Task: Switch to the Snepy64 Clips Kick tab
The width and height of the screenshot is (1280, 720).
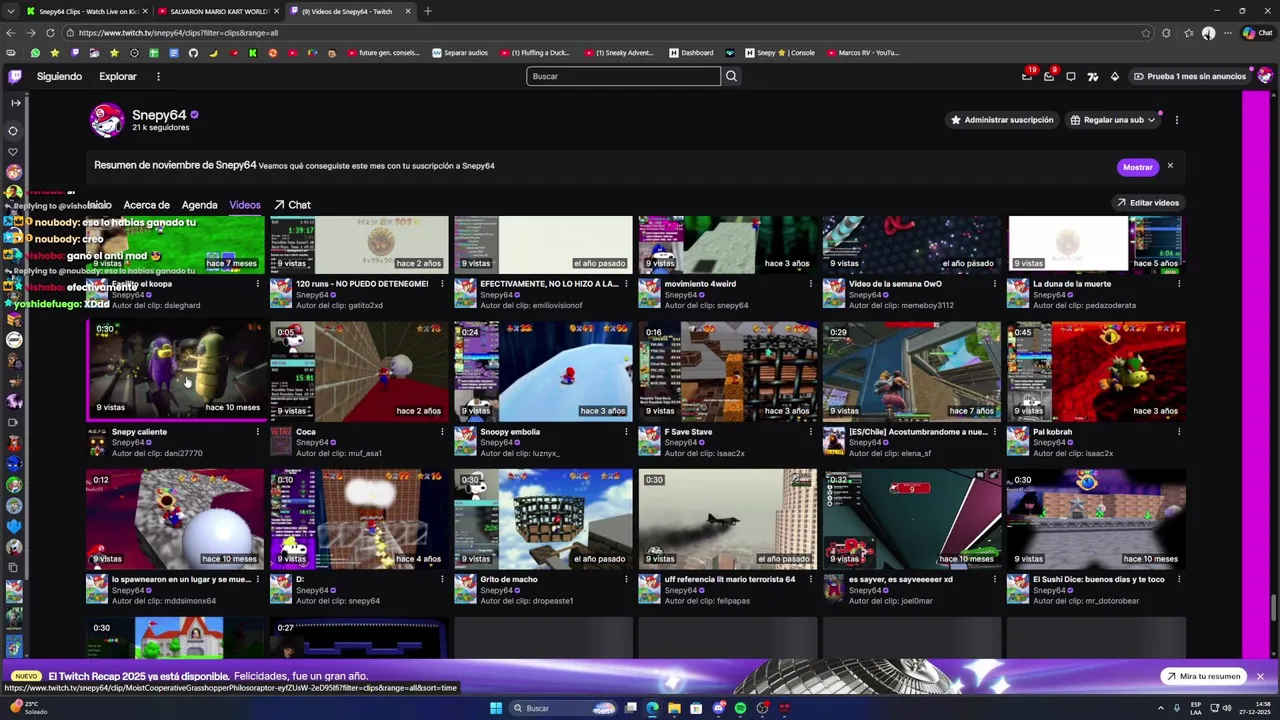Action: (x=86, y=11)
